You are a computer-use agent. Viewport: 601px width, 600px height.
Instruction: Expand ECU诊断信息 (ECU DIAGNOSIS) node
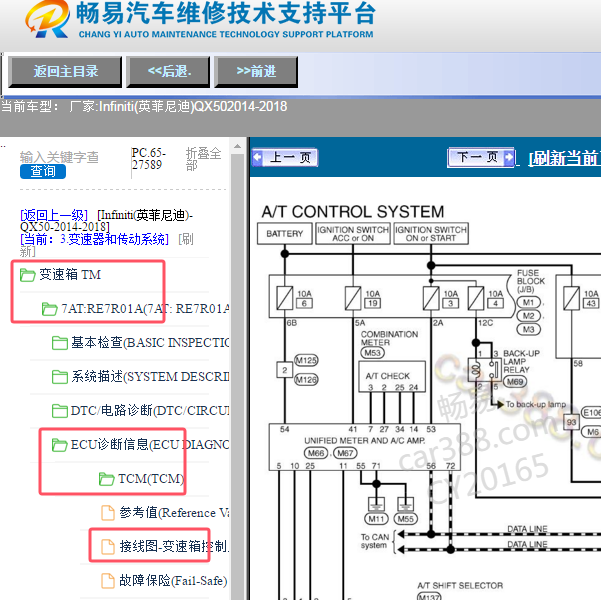click(x=150, y=445)
